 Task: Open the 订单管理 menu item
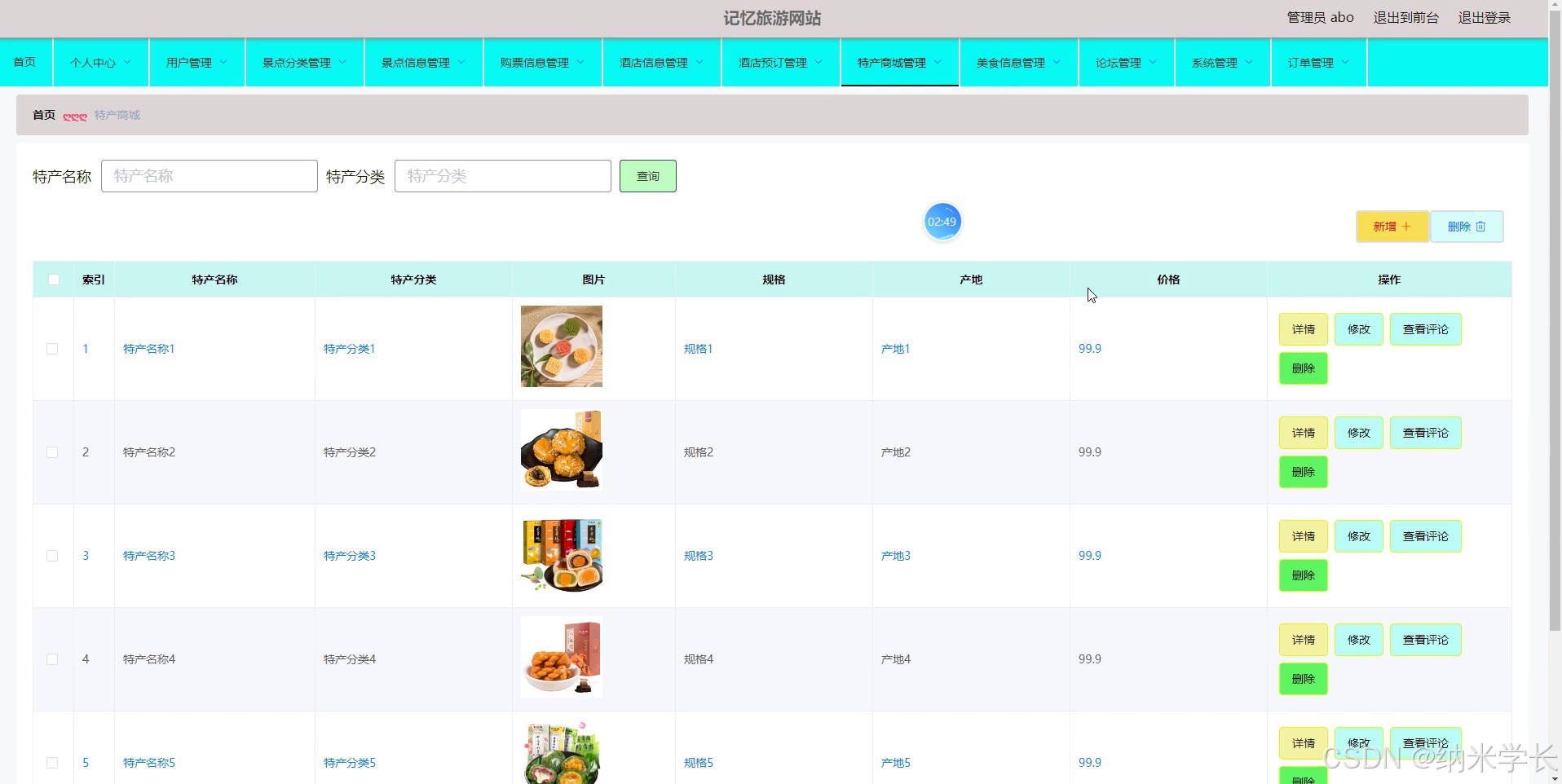click(x=1319, y=62)
